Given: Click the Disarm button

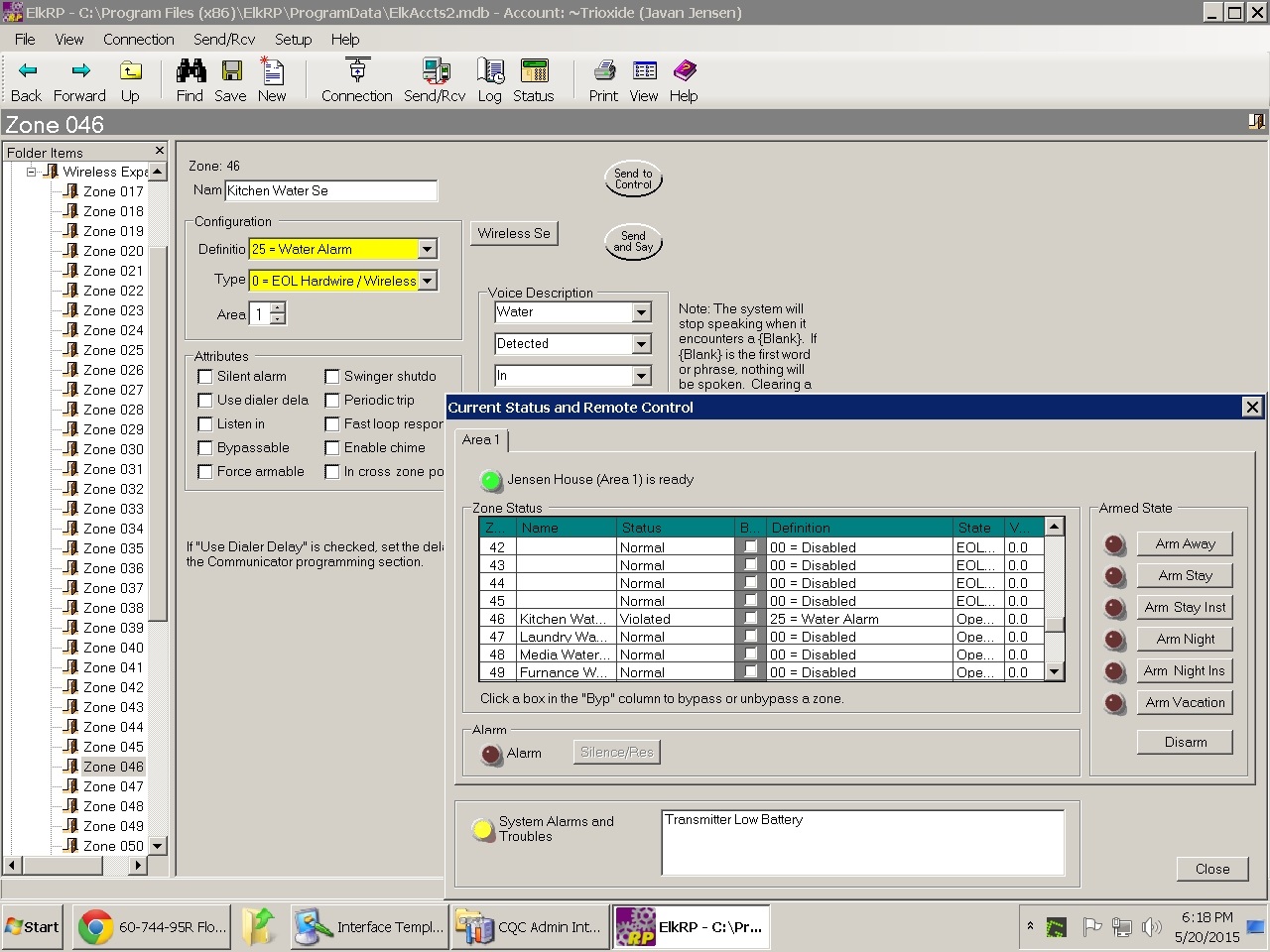Looking at the screenshot, I should click(1185, 743).
